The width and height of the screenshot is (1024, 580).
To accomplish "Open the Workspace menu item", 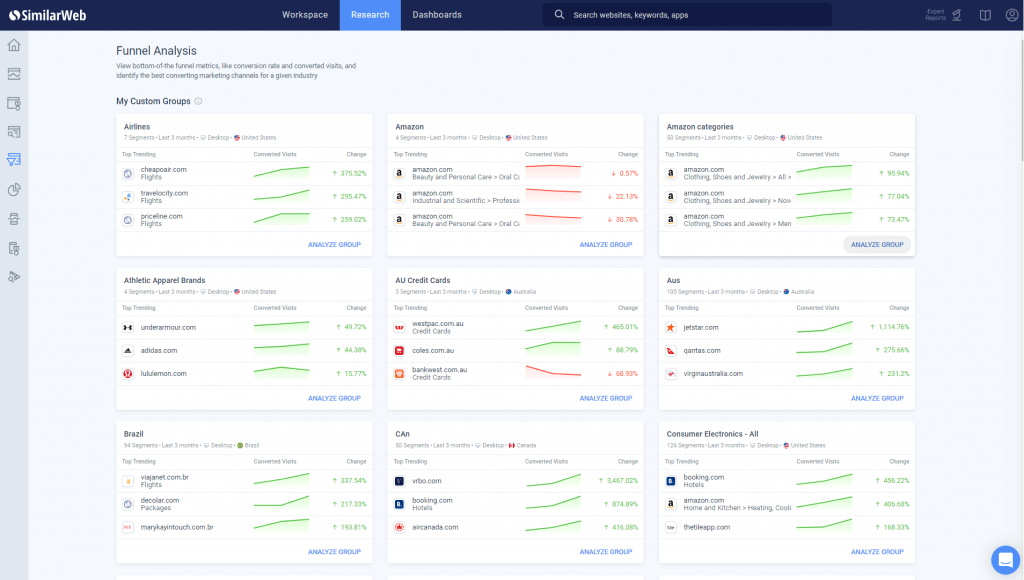I will (x=304, y=15).
